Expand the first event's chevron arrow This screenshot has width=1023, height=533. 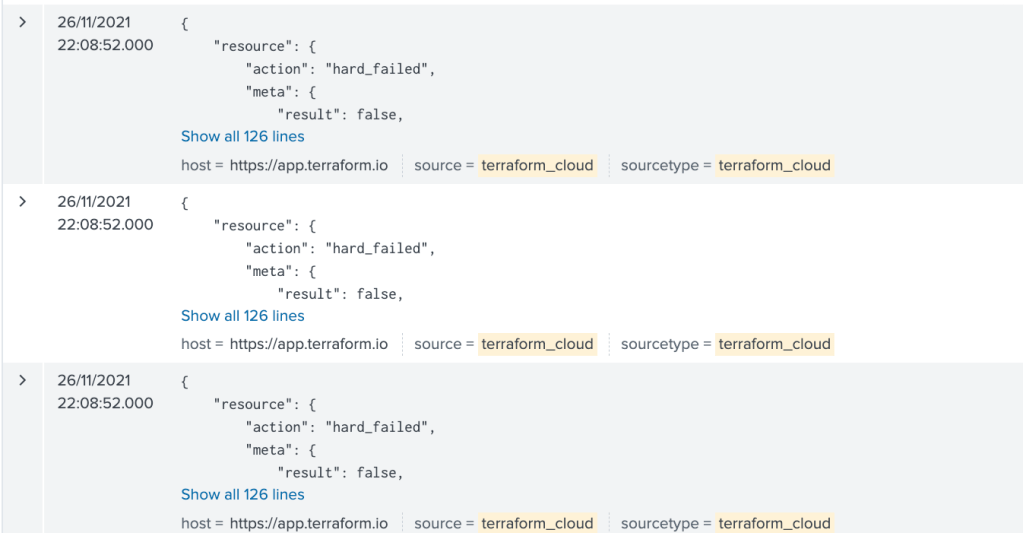(x=23, y=22)
